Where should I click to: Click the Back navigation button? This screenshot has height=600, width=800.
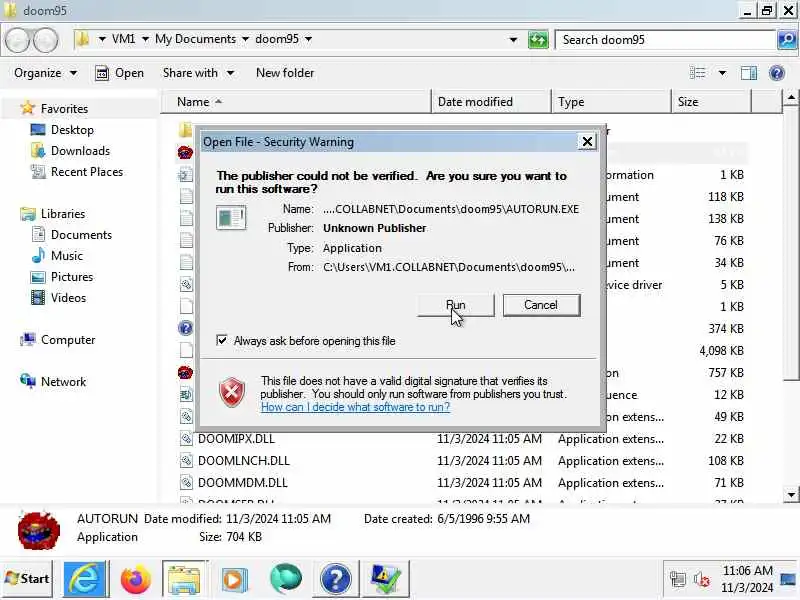[x=18, y=40]
